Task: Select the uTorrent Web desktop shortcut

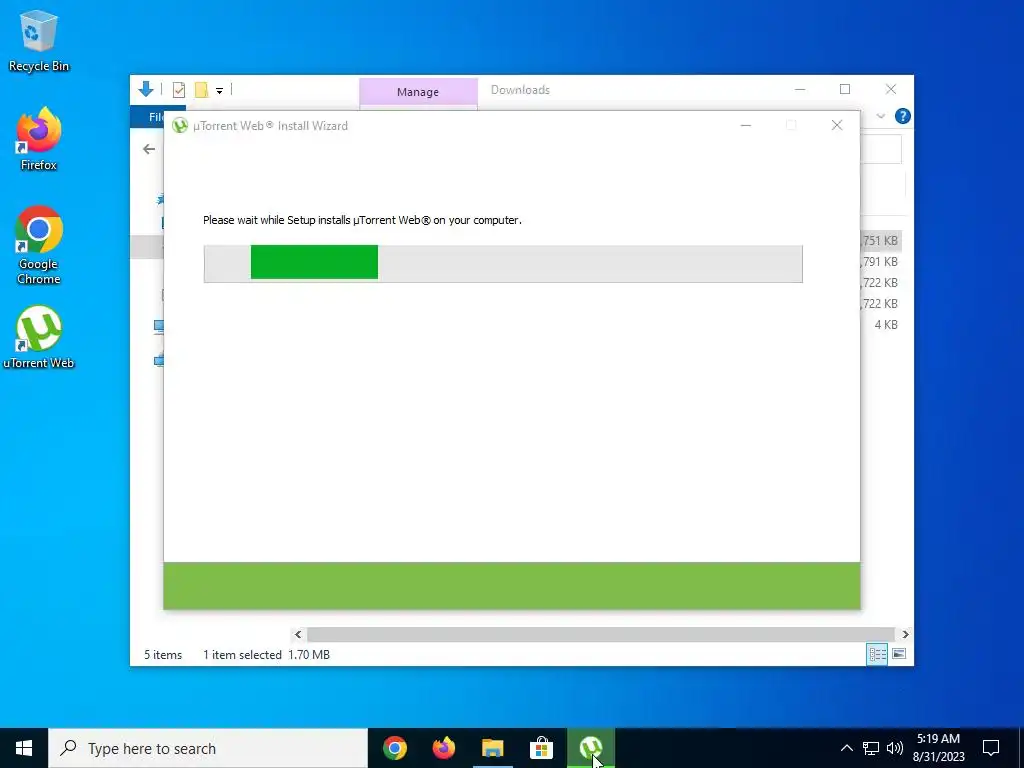Action: tap(39, 338)
